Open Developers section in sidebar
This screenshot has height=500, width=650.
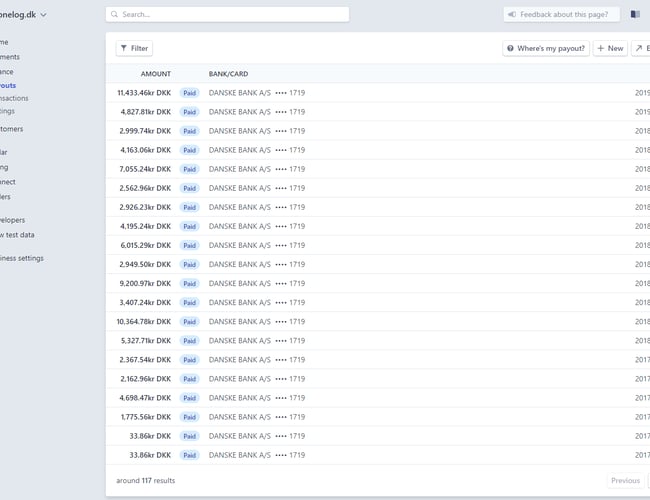point(12,220)
